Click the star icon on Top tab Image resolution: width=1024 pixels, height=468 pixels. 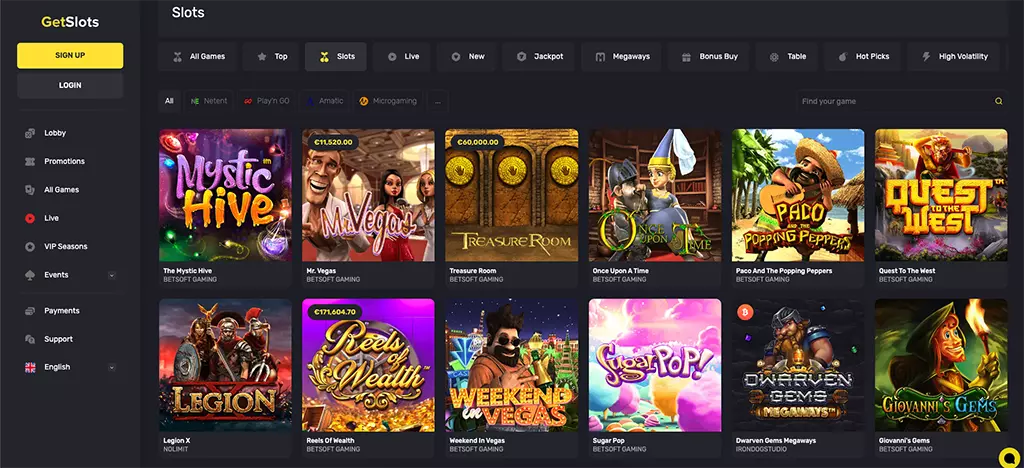(262, 57)
